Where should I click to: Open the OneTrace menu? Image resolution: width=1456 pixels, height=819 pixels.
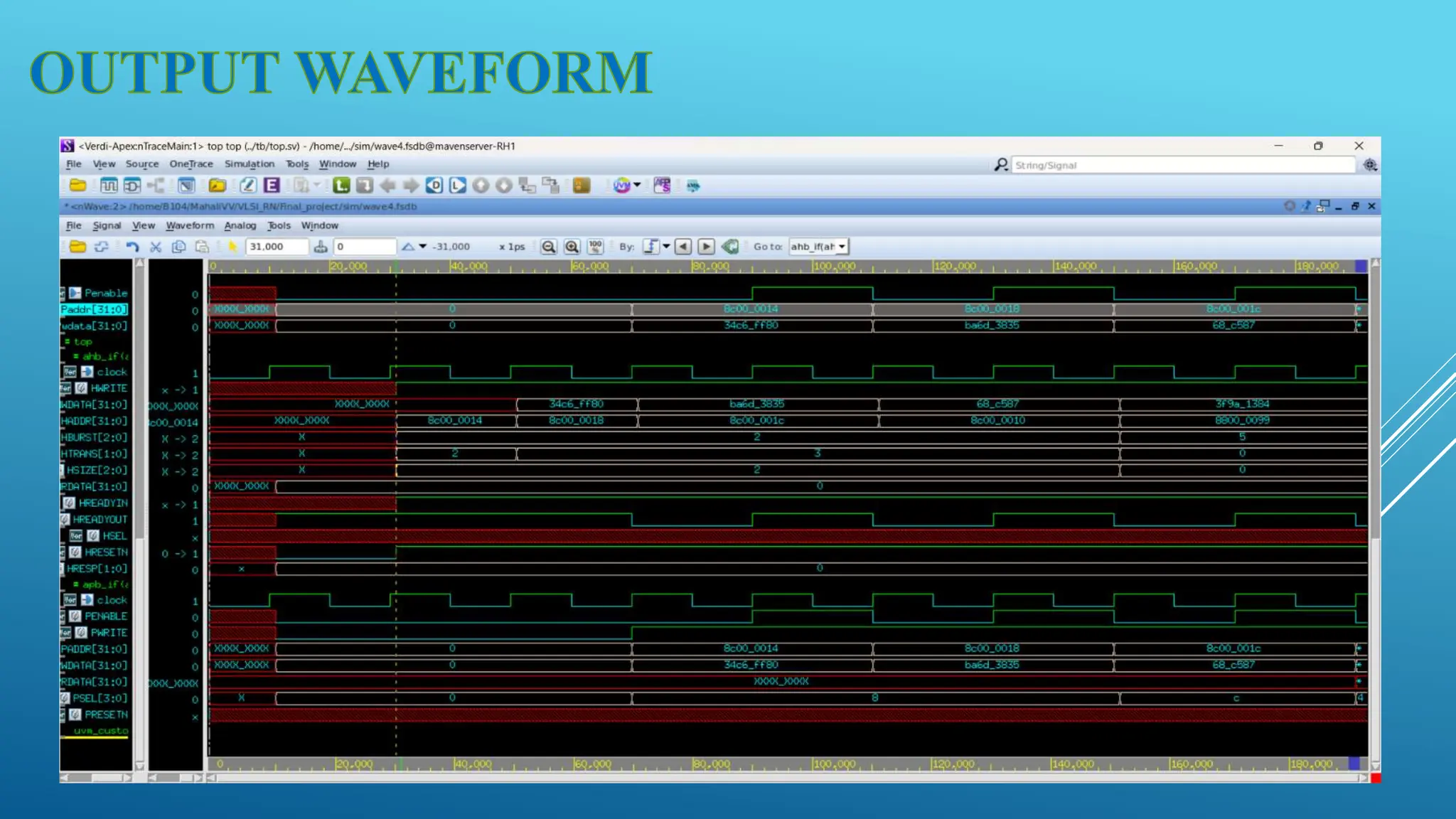(x=191, y=164)
